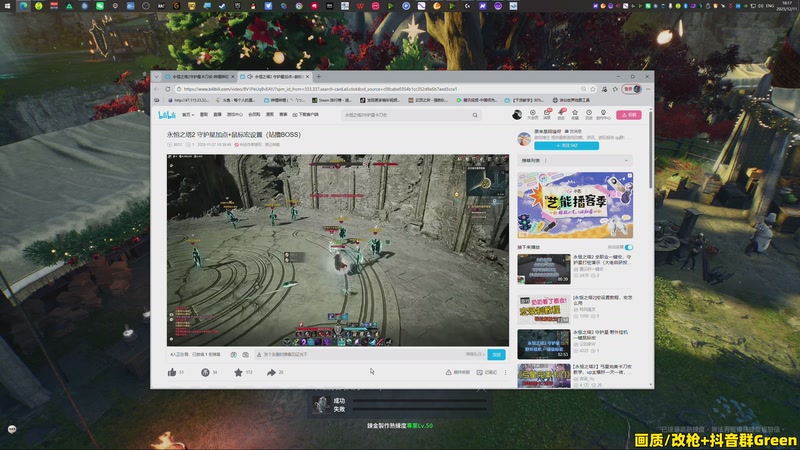This screenshot has width=800, height=450.
Task: Click the search magnifier in Bilibili search box
Action: (475, 115)
